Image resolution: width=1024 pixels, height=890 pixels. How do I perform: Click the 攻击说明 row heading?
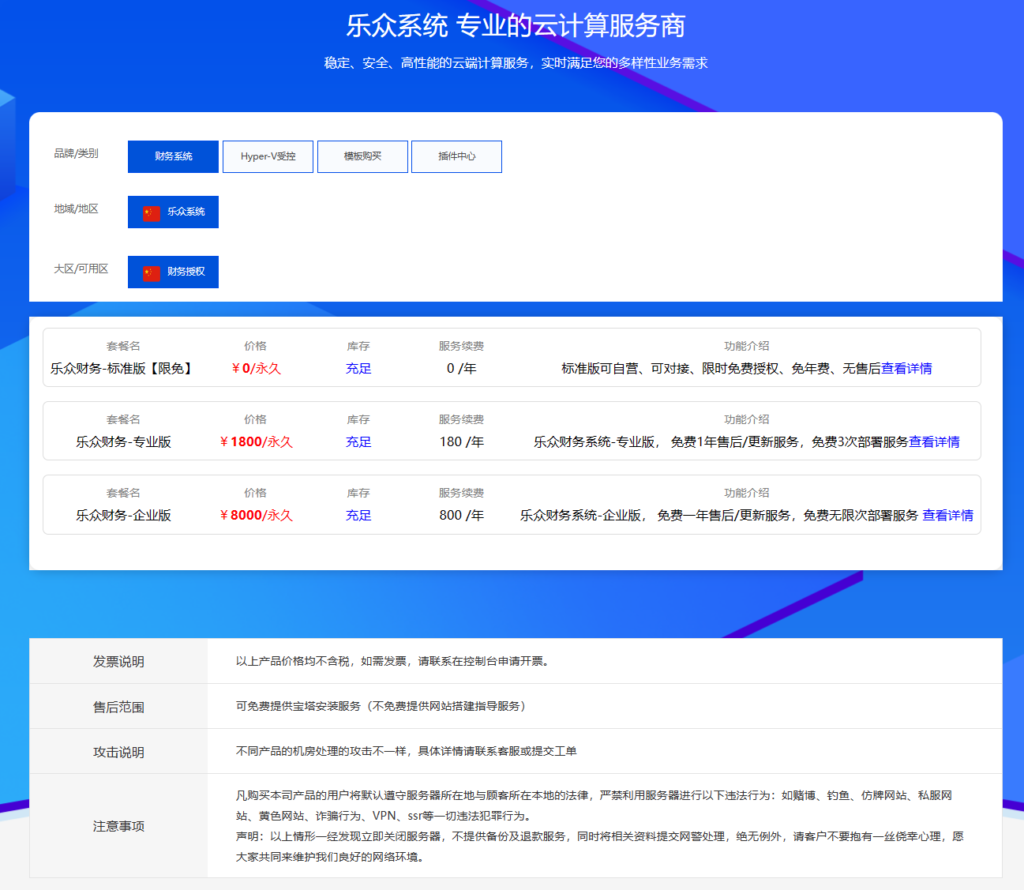tap(118, 752)
